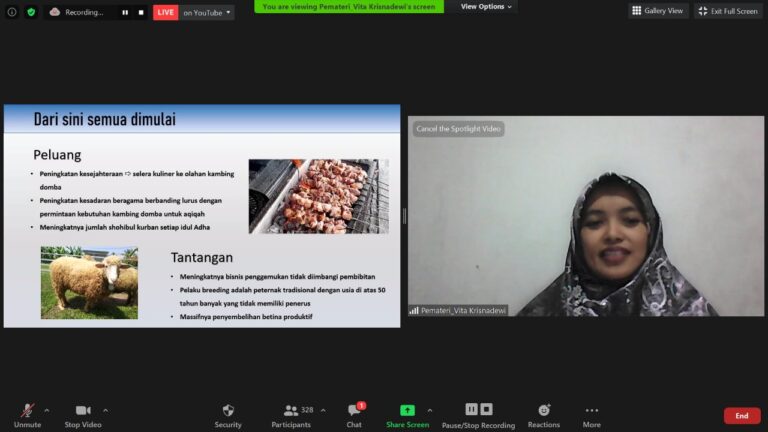Open the Reactions emoji menu

[x=544, y=414]
